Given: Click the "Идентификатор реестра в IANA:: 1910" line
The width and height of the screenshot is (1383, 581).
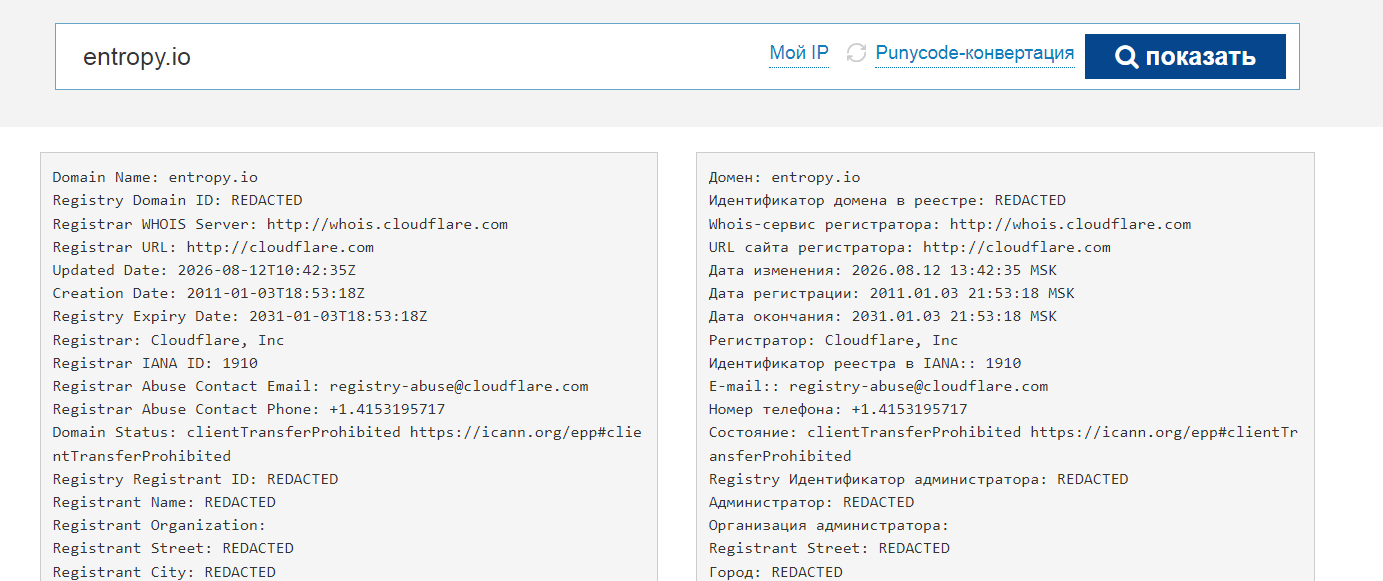Looking at the screenshot, I should (865, 363).
